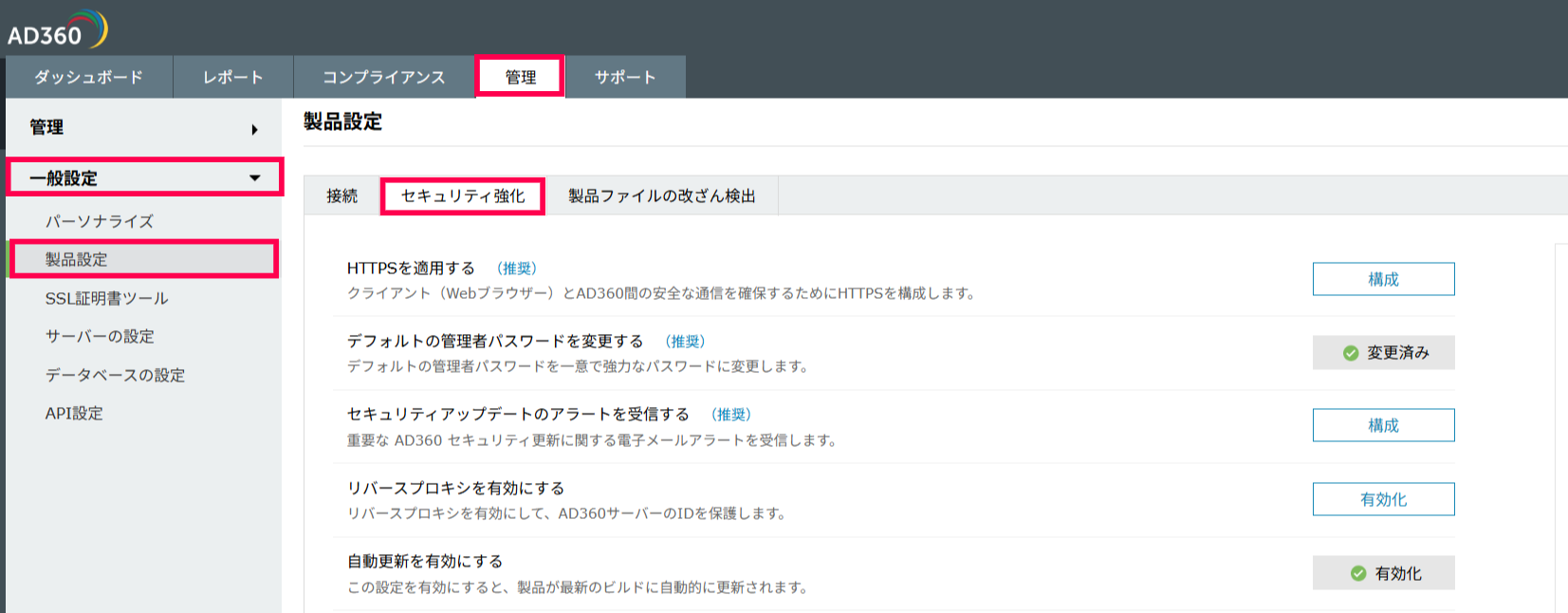1568x613 pixels.
Task: Switch to the レポート tab
Action: pyautogui.click(x=233, y=77)
